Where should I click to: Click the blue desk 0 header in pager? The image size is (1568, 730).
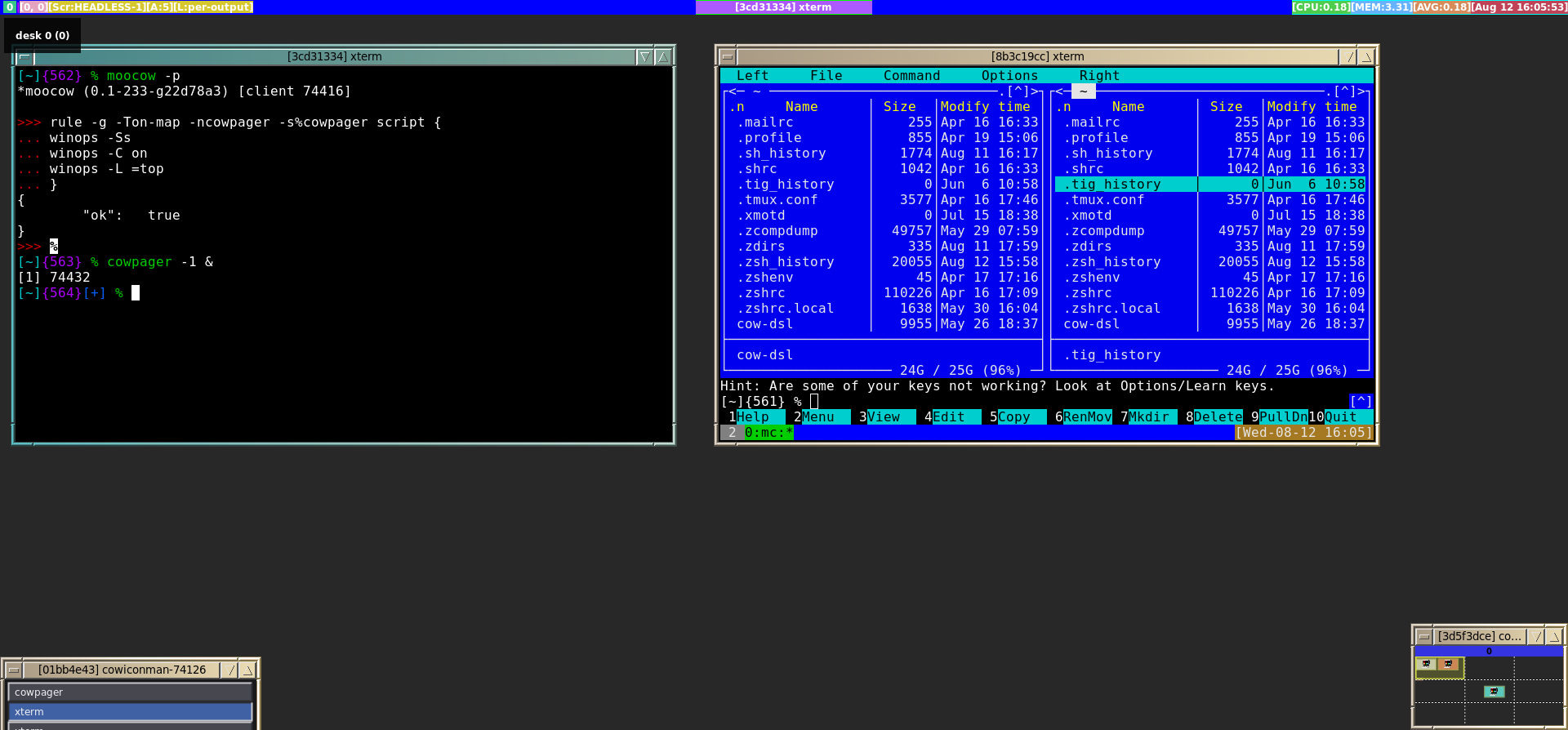click(1489, 652)
